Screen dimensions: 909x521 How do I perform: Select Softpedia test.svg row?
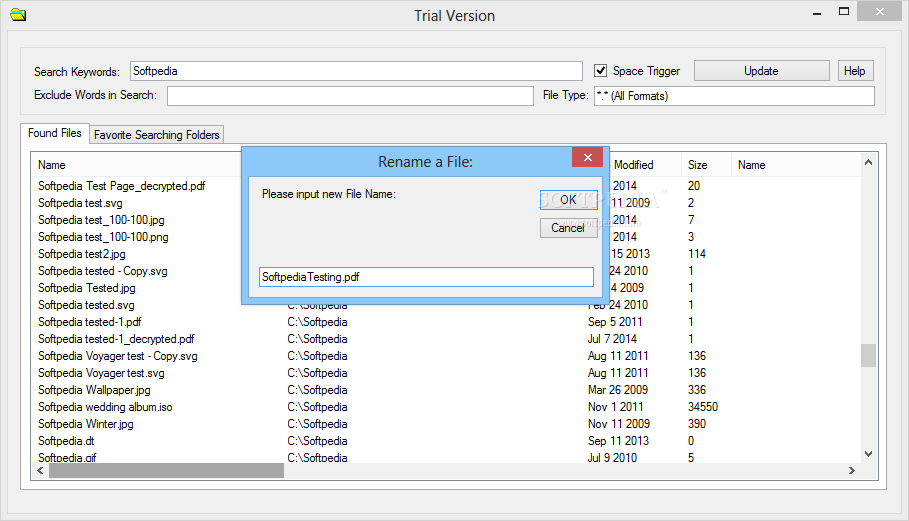80,203
